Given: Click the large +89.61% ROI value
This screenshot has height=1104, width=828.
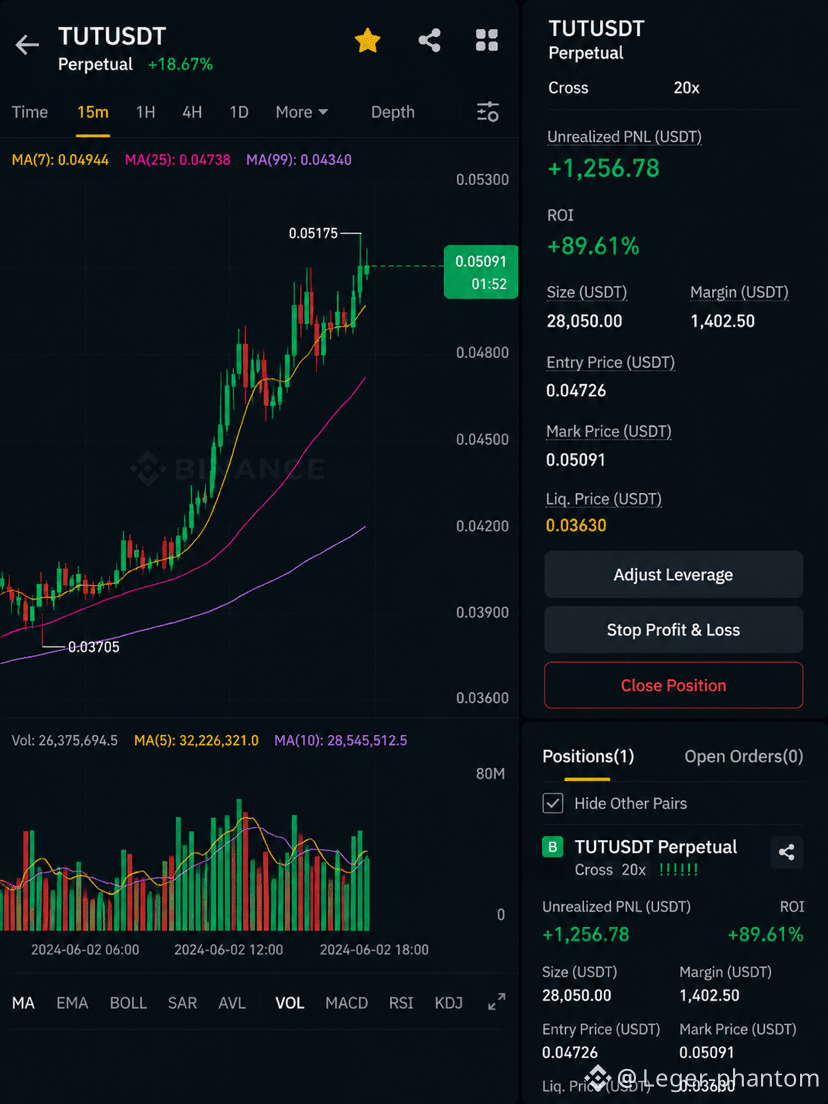Looking at the screenshot, I should click(594, 246).
